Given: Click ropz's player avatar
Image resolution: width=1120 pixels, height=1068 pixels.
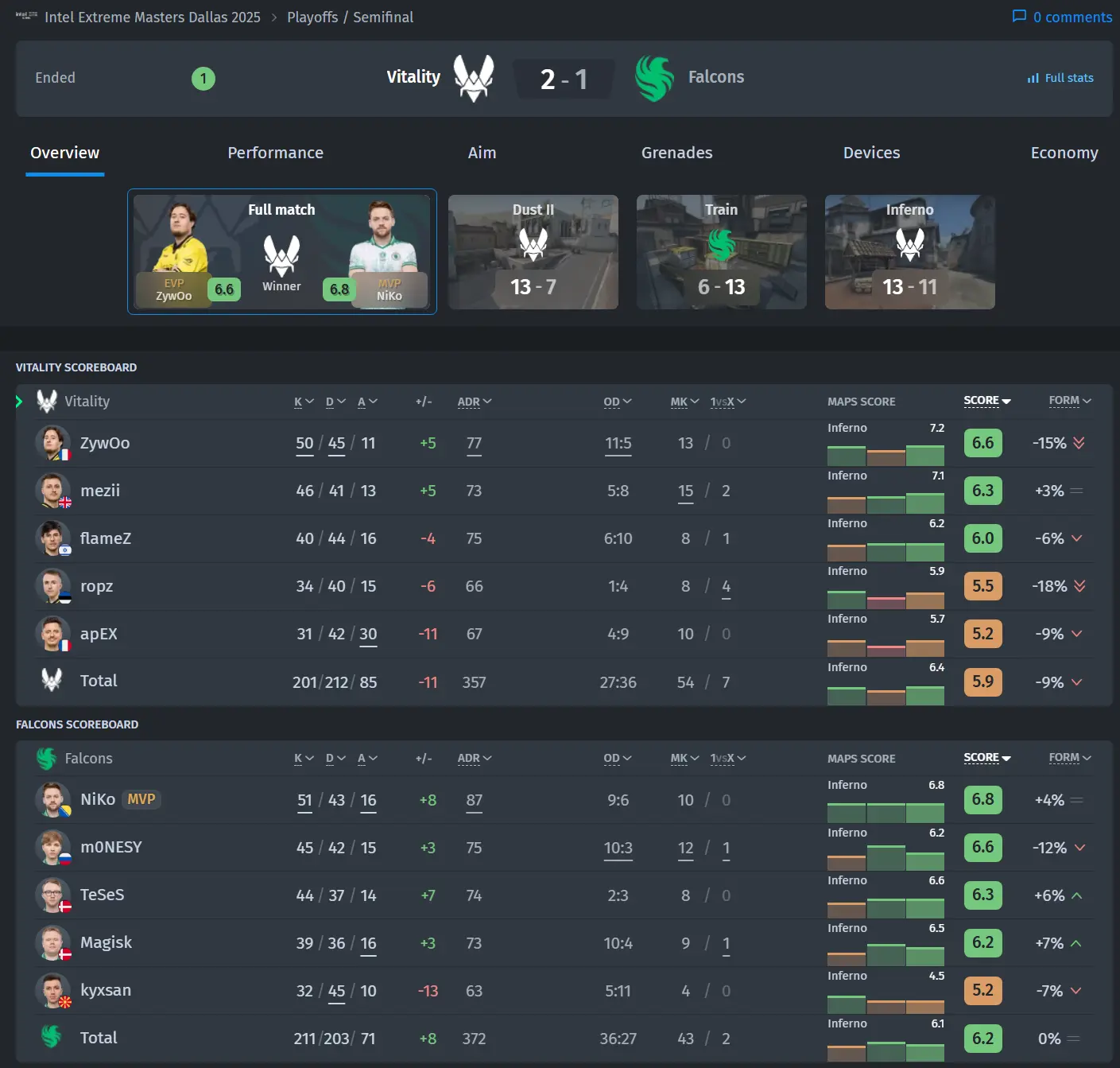Looking at the screenshot, I should (52, 586).
